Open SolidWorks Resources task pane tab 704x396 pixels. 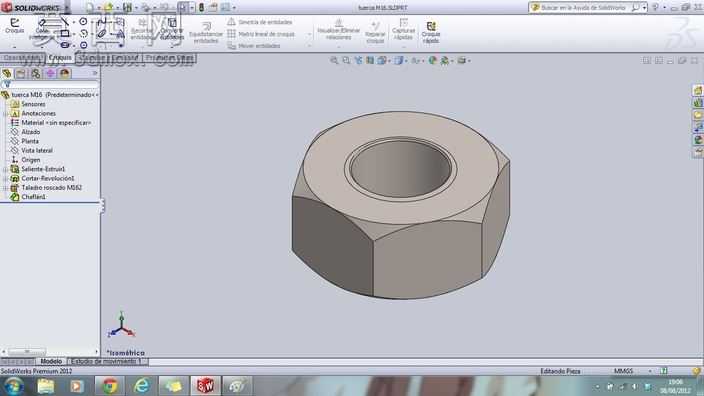698,91
